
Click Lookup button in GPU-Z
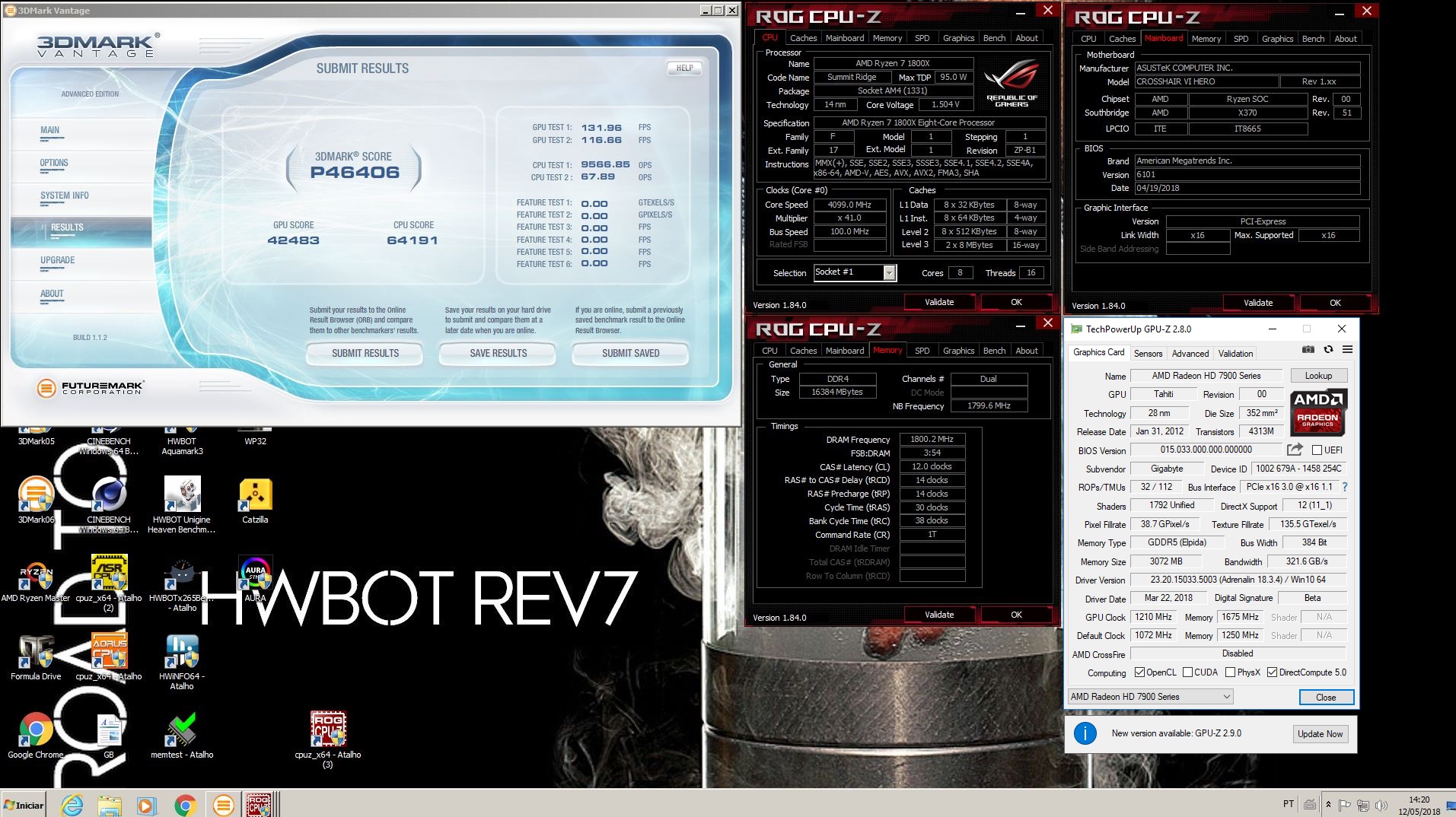[x=1319, y=376]
